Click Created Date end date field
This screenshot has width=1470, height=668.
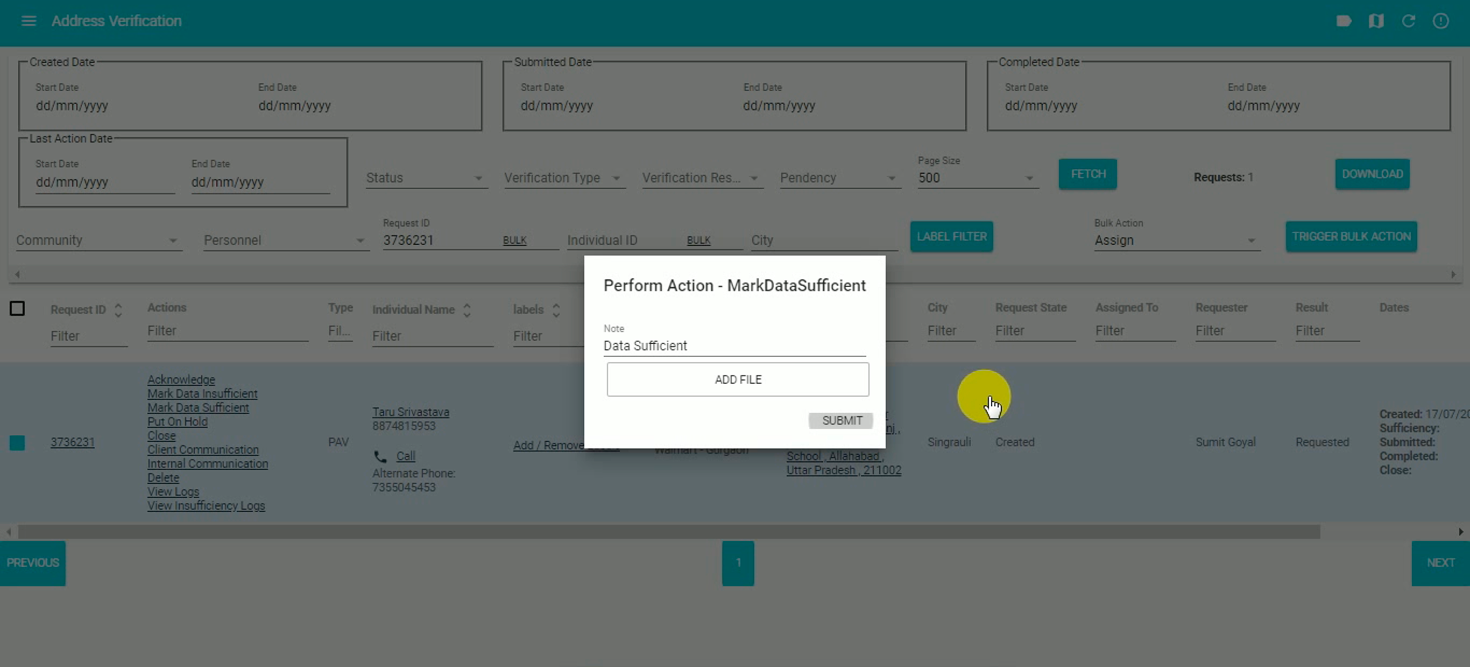pyautogui.click(x=360, y=106)
